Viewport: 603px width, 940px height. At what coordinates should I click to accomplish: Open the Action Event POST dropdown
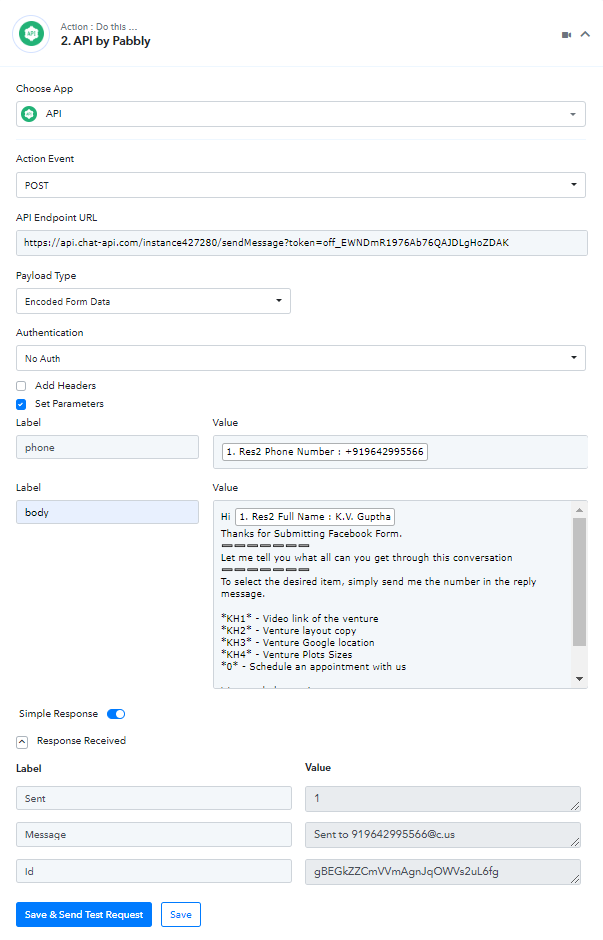pyautogui.click(x=300, y=185)
